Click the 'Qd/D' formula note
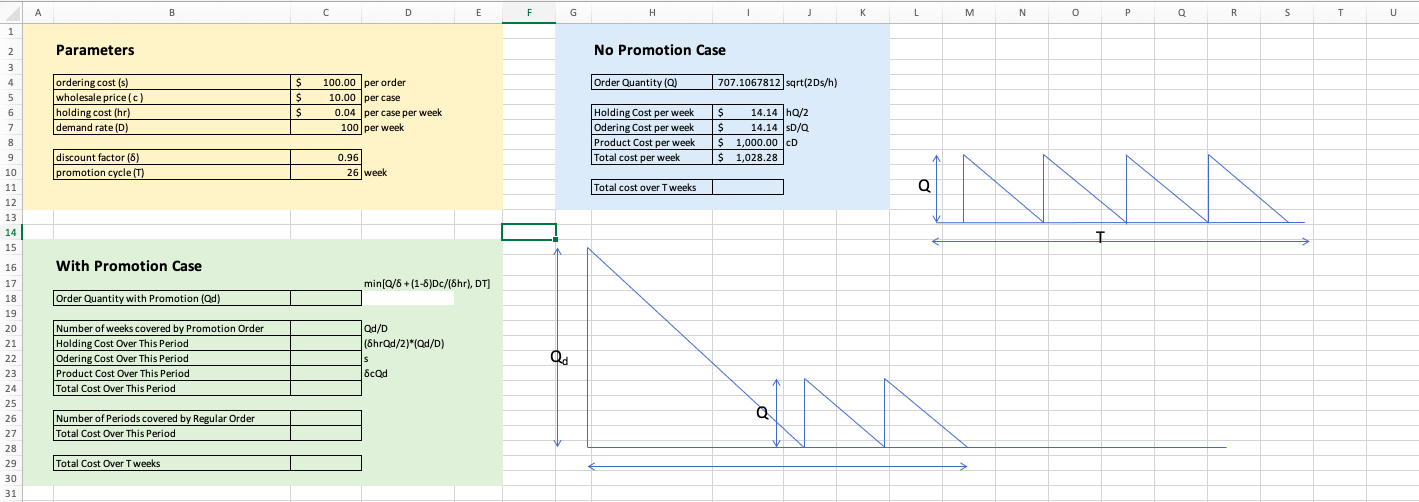This screenshot has width=1419, height=502. click(x=377, y=328)
